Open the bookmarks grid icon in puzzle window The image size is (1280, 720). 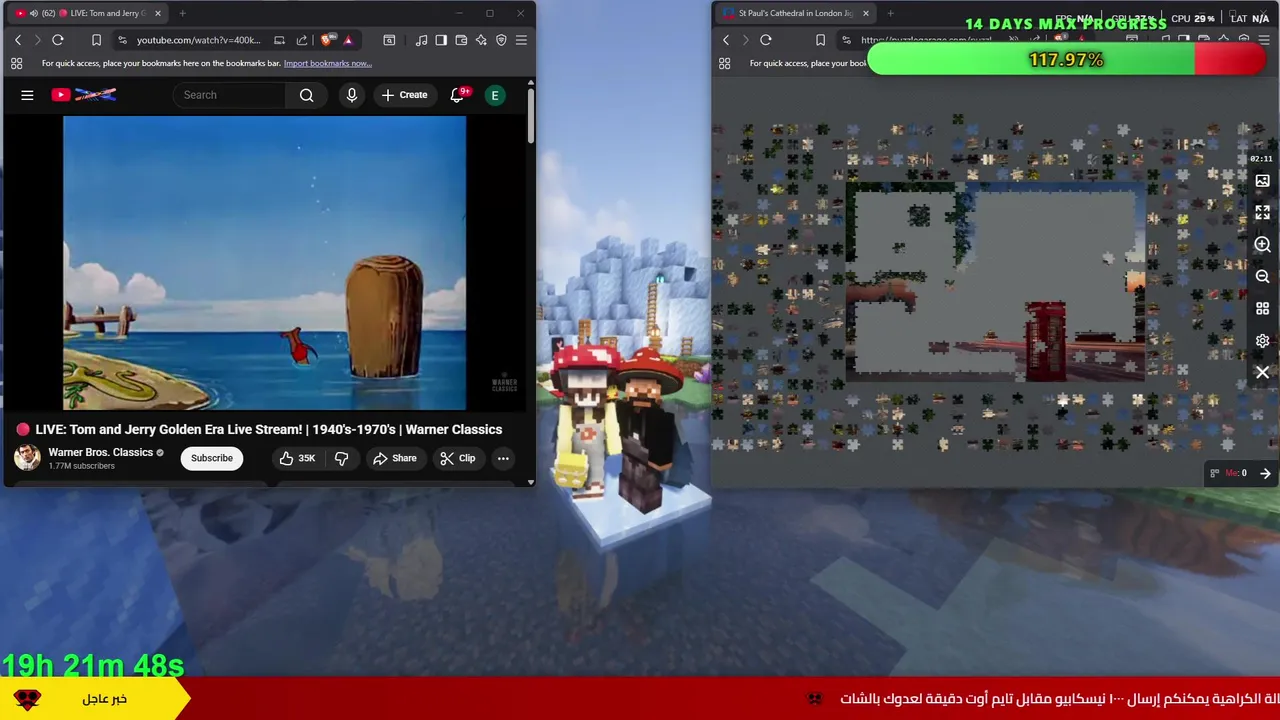coord(725,63)
